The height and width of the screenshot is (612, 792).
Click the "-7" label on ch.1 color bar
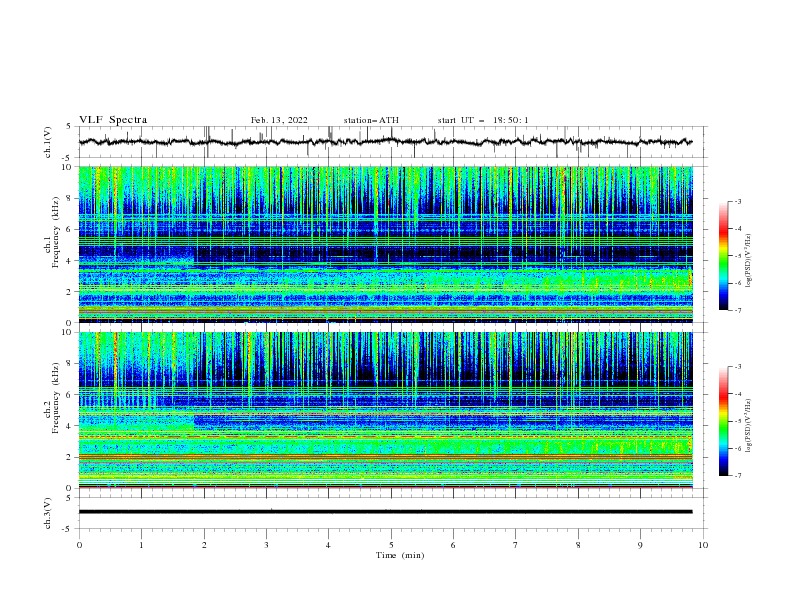[738, 310]
